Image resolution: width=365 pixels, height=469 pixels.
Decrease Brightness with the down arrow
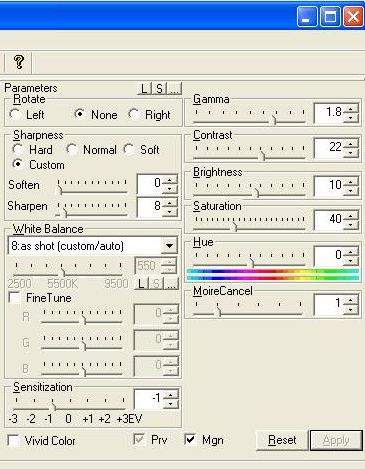click(x=351, y=190)
